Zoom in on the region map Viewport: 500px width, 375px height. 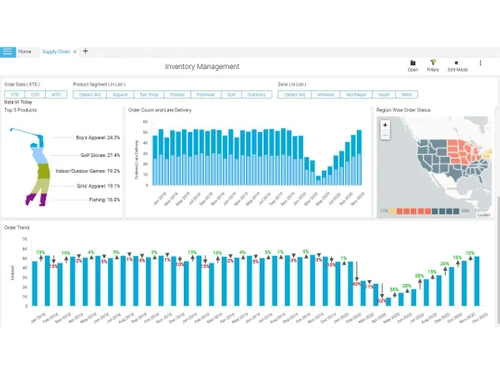tap(385, 125)
